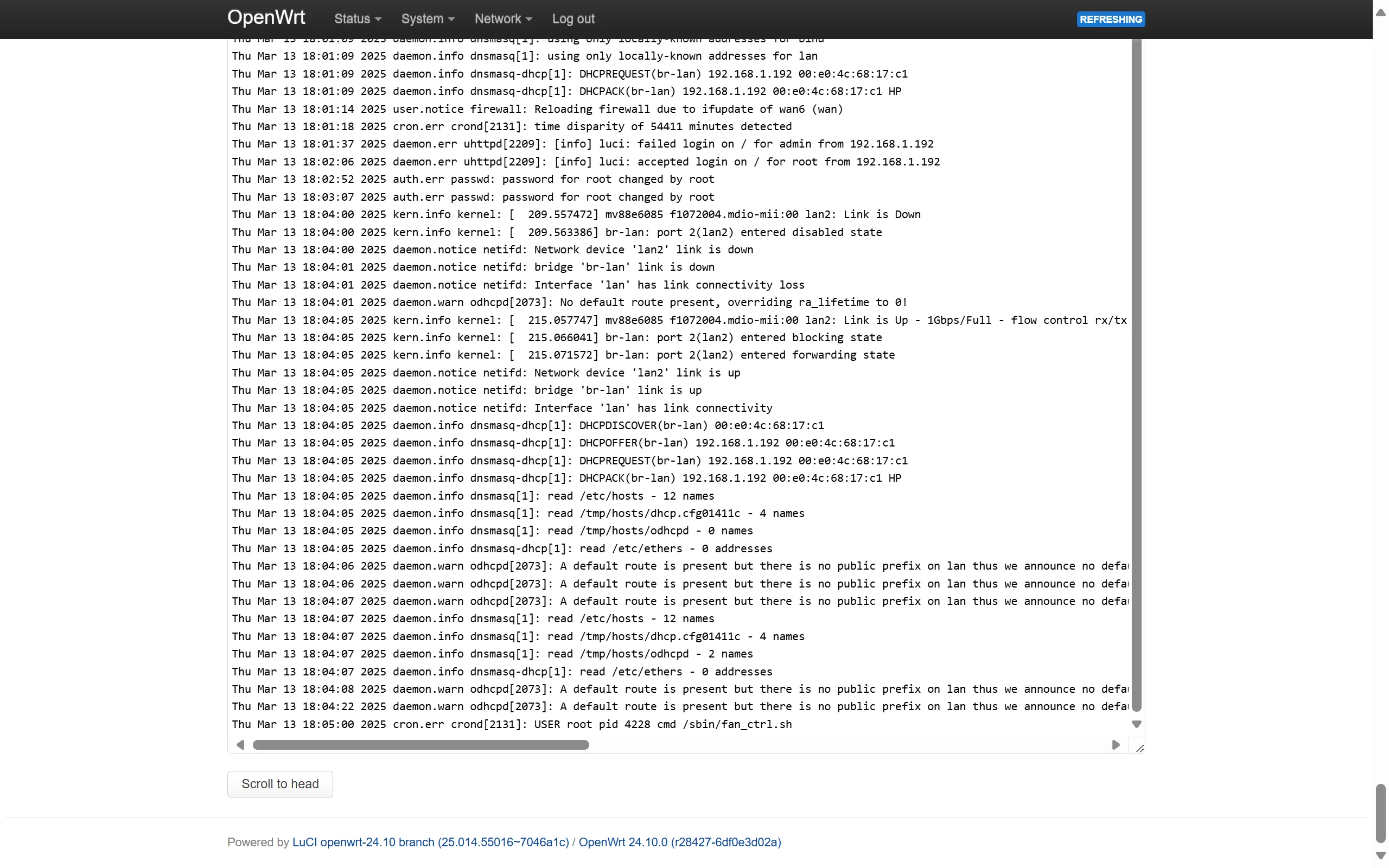Click the 'entered forwarding state' kernel line
This screenshot has width=1389, height=868.
point(563,355)
